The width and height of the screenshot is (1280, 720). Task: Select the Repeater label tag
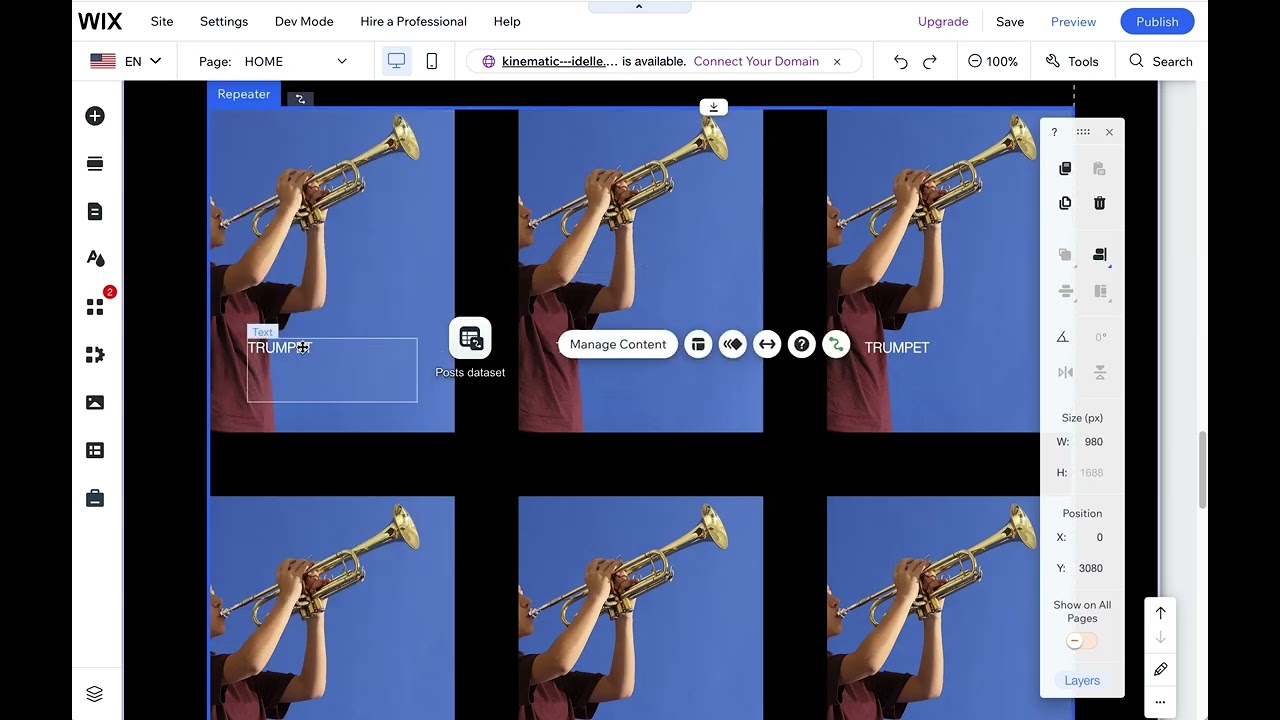click(x=244, y=94)
